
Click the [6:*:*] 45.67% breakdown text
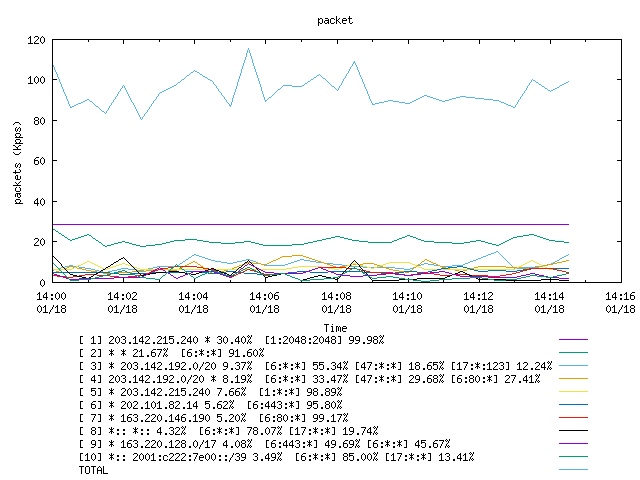408,444
